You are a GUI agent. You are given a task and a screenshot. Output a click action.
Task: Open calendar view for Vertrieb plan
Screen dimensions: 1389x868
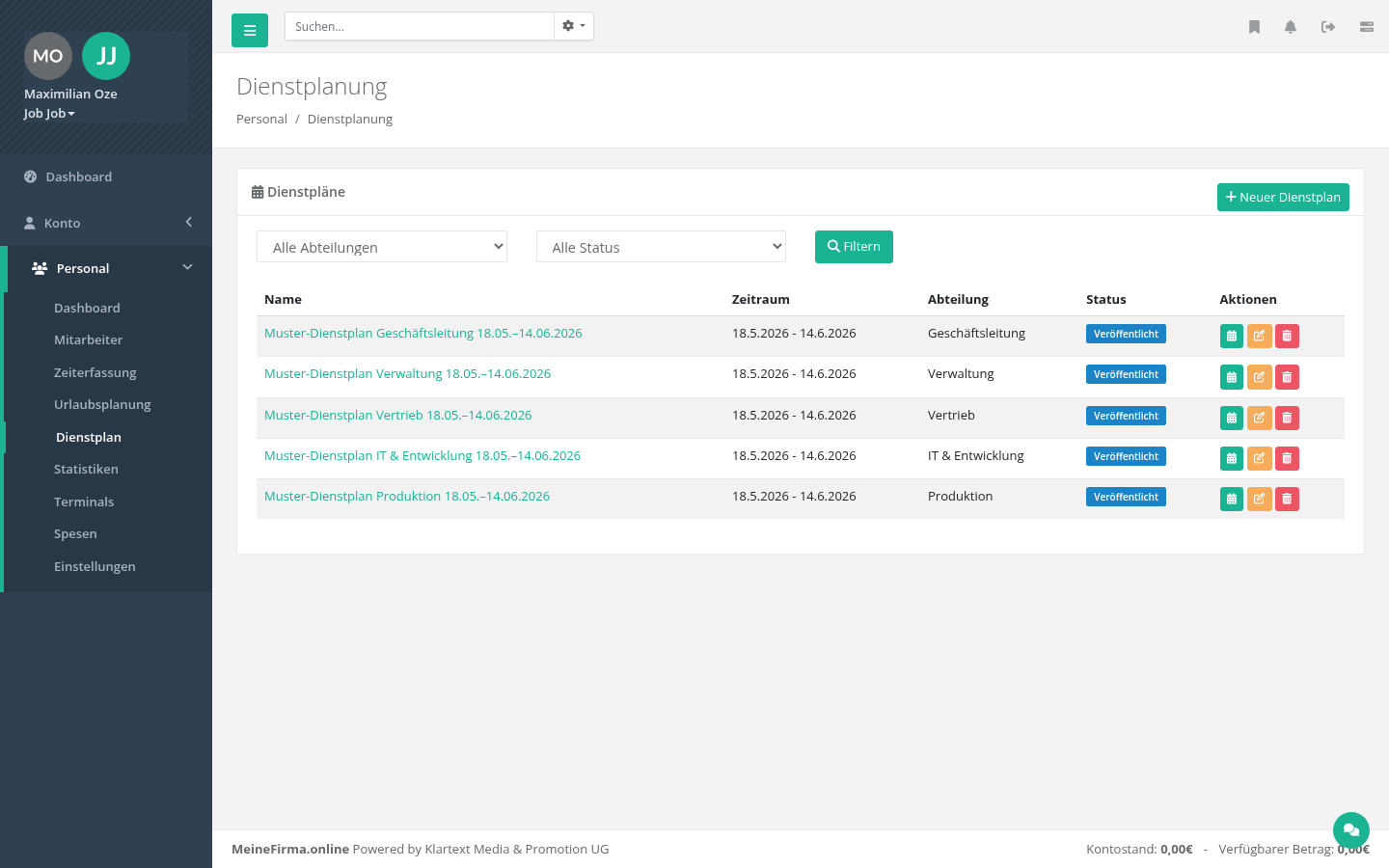coord(1232,418)
